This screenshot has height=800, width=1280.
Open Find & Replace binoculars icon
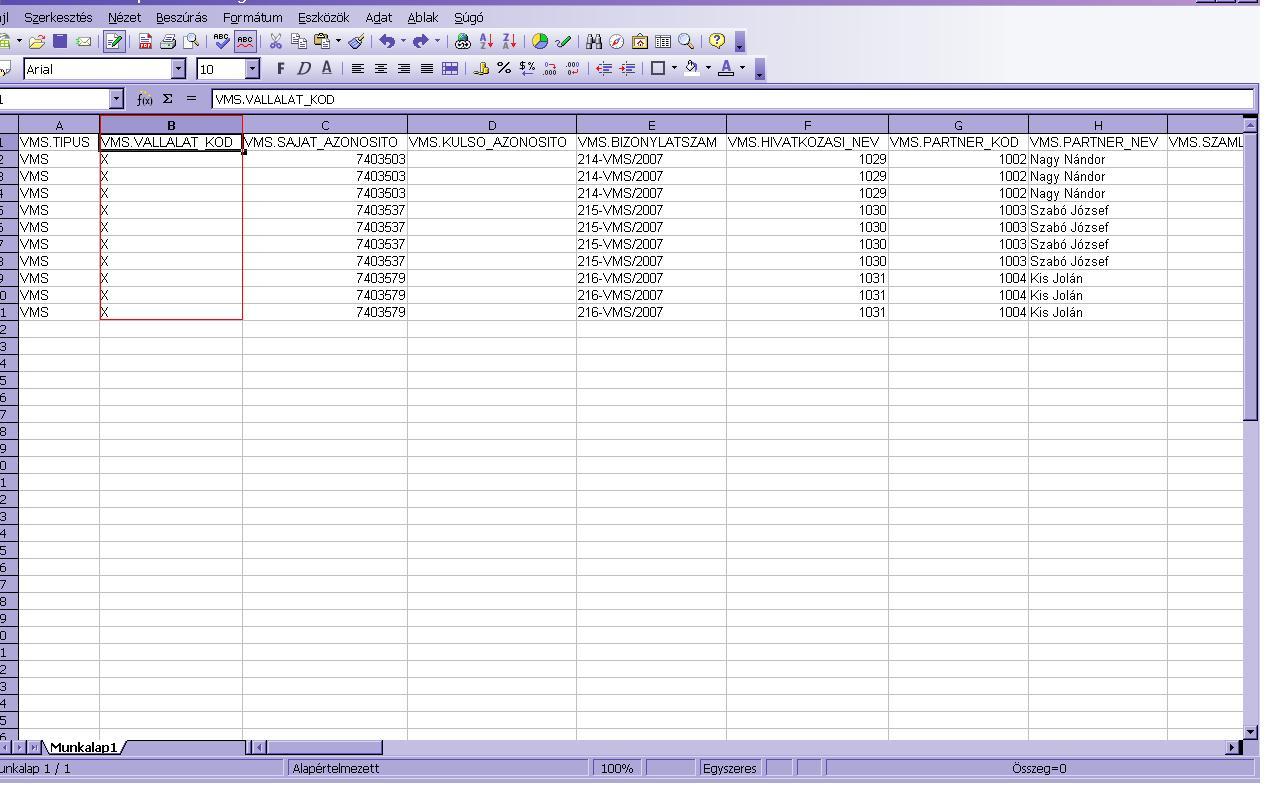pyautogui.click(x=594, y=42)
